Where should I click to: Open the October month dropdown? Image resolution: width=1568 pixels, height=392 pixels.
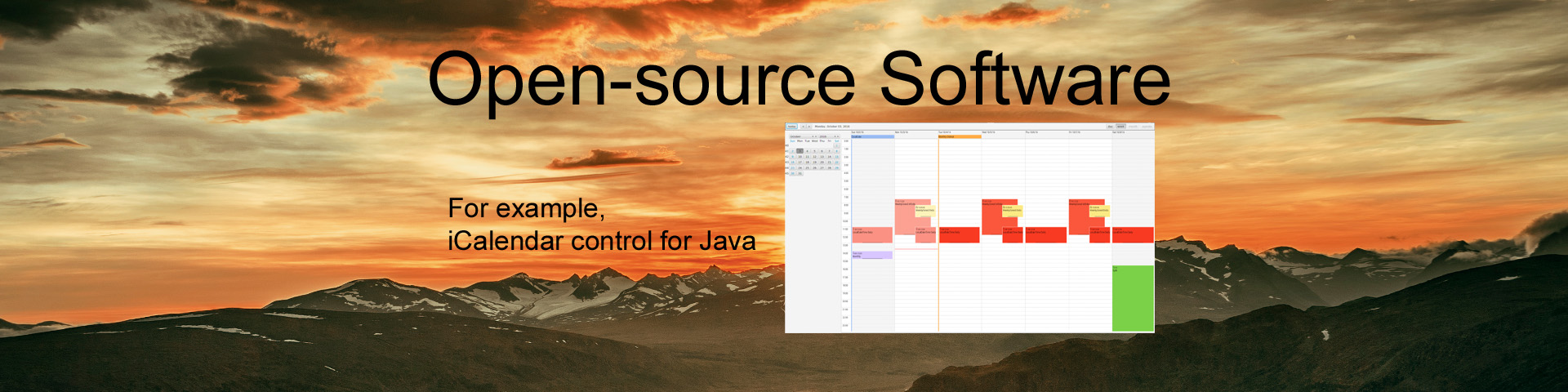[x=802, y=136]
